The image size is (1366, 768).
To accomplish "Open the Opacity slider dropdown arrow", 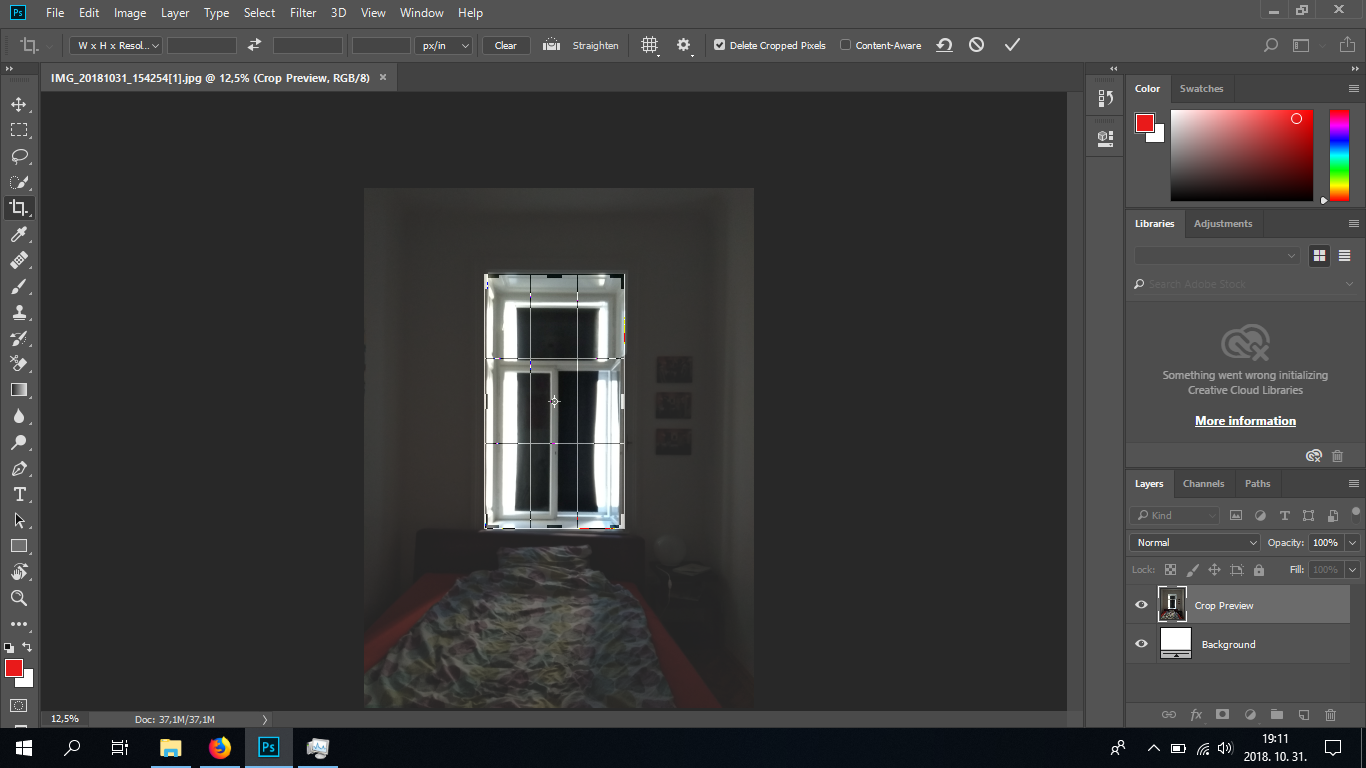I will click(1353, 542).
